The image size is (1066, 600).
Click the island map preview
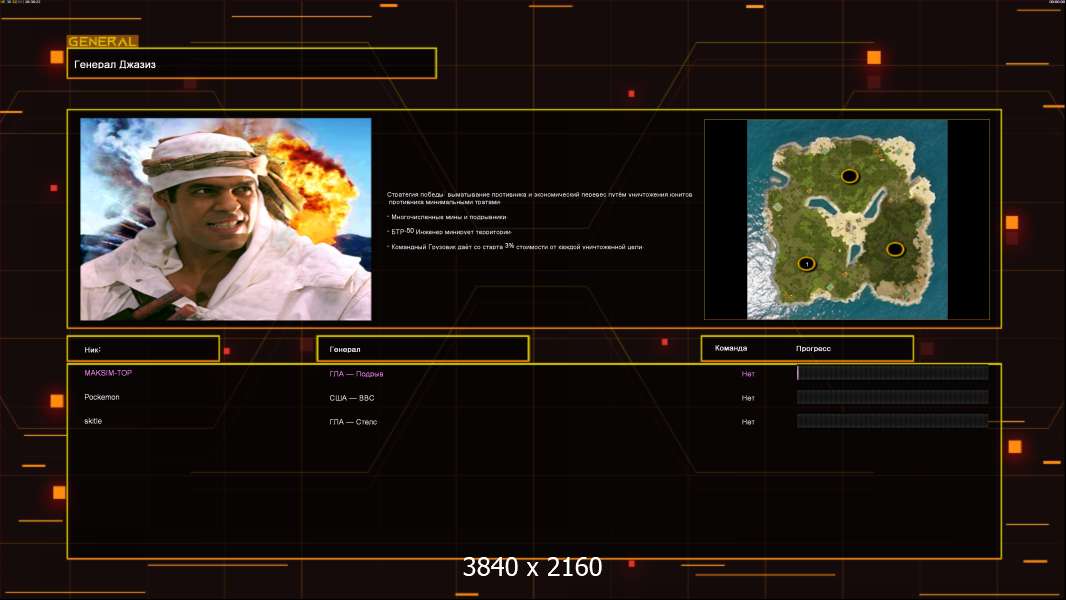(x=846, y=219)
